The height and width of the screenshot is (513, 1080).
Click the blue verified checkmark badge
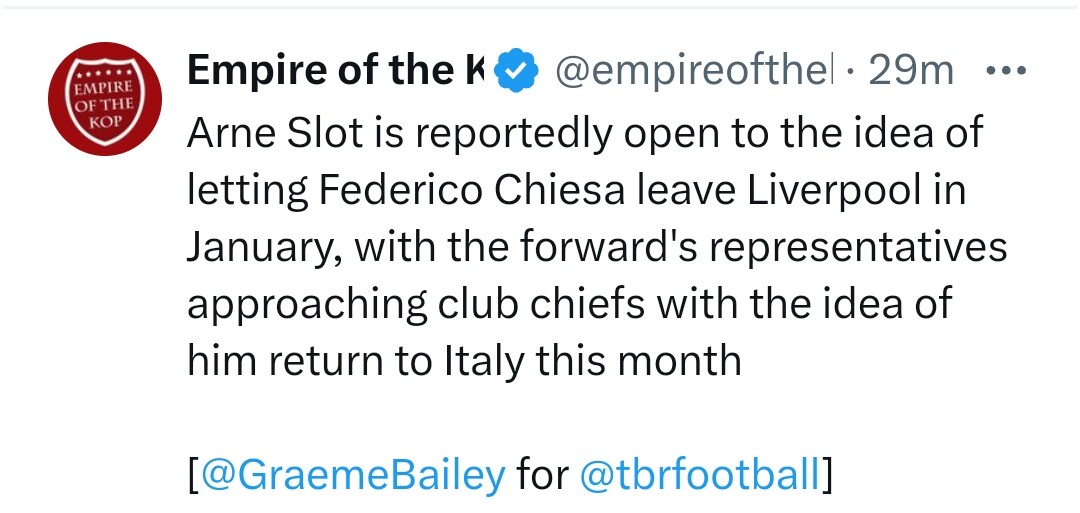point(516,71)
